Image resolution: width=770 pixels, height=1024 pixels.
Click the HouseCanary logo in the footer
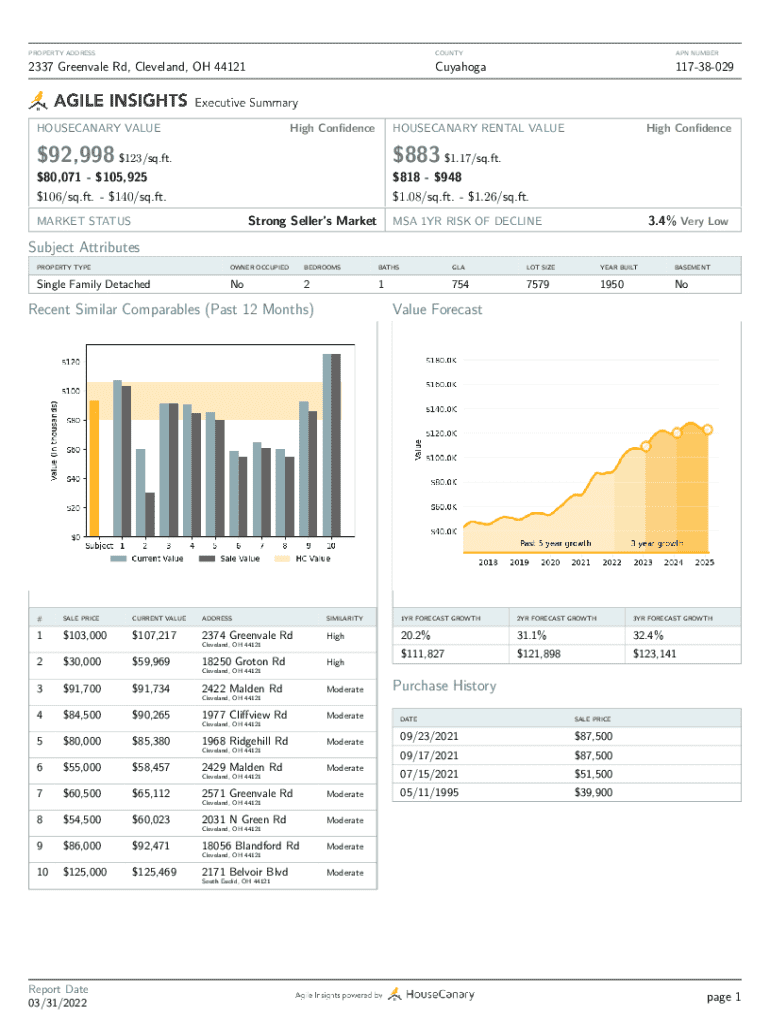click(x=432, y=994)
